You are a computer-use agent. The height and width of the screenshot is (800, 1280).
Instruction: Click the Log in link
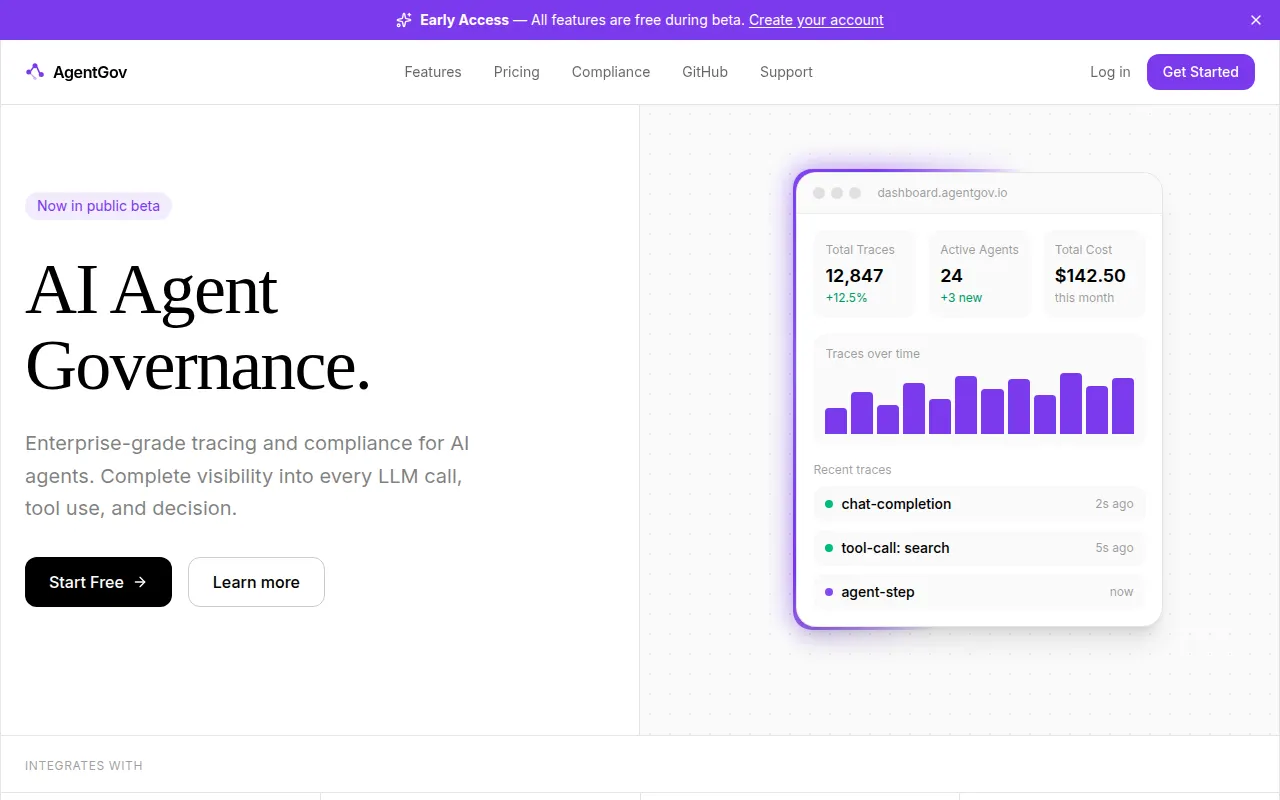[x=1110, y=72]
